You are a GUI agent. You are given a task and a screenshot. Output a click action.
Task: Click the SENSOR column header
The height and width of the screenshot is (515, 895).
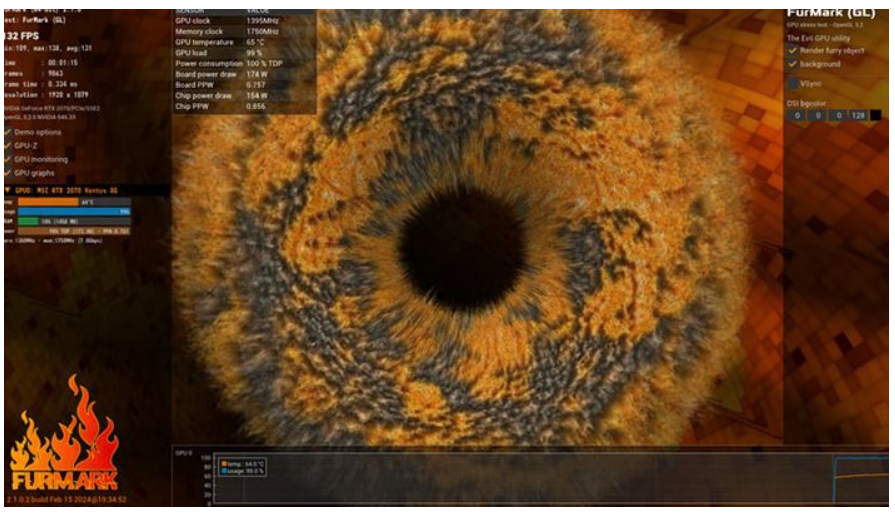[x=190, y=11]
